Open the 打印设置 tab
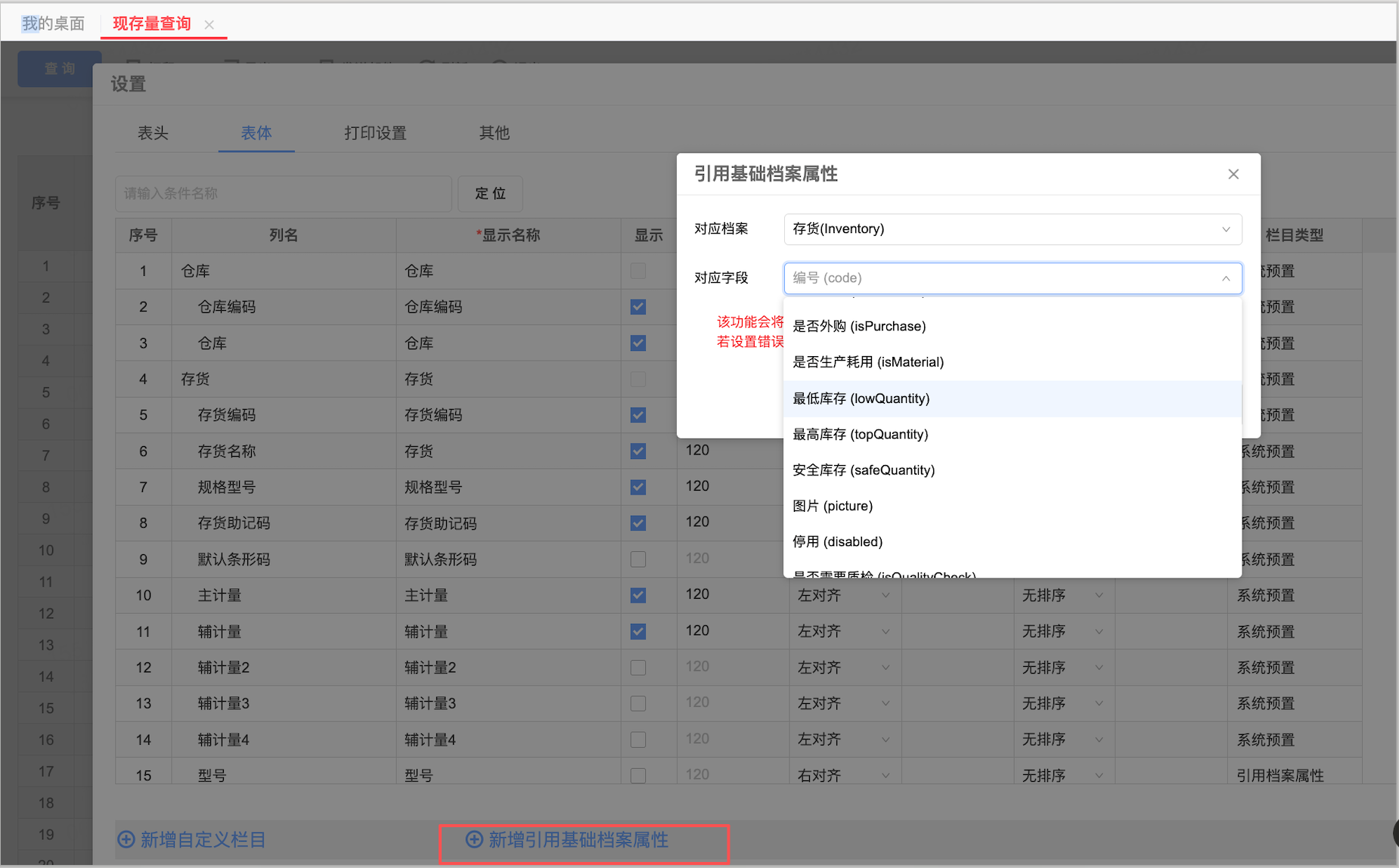This screenshot has height=868, width=1399. click(375, 133)
